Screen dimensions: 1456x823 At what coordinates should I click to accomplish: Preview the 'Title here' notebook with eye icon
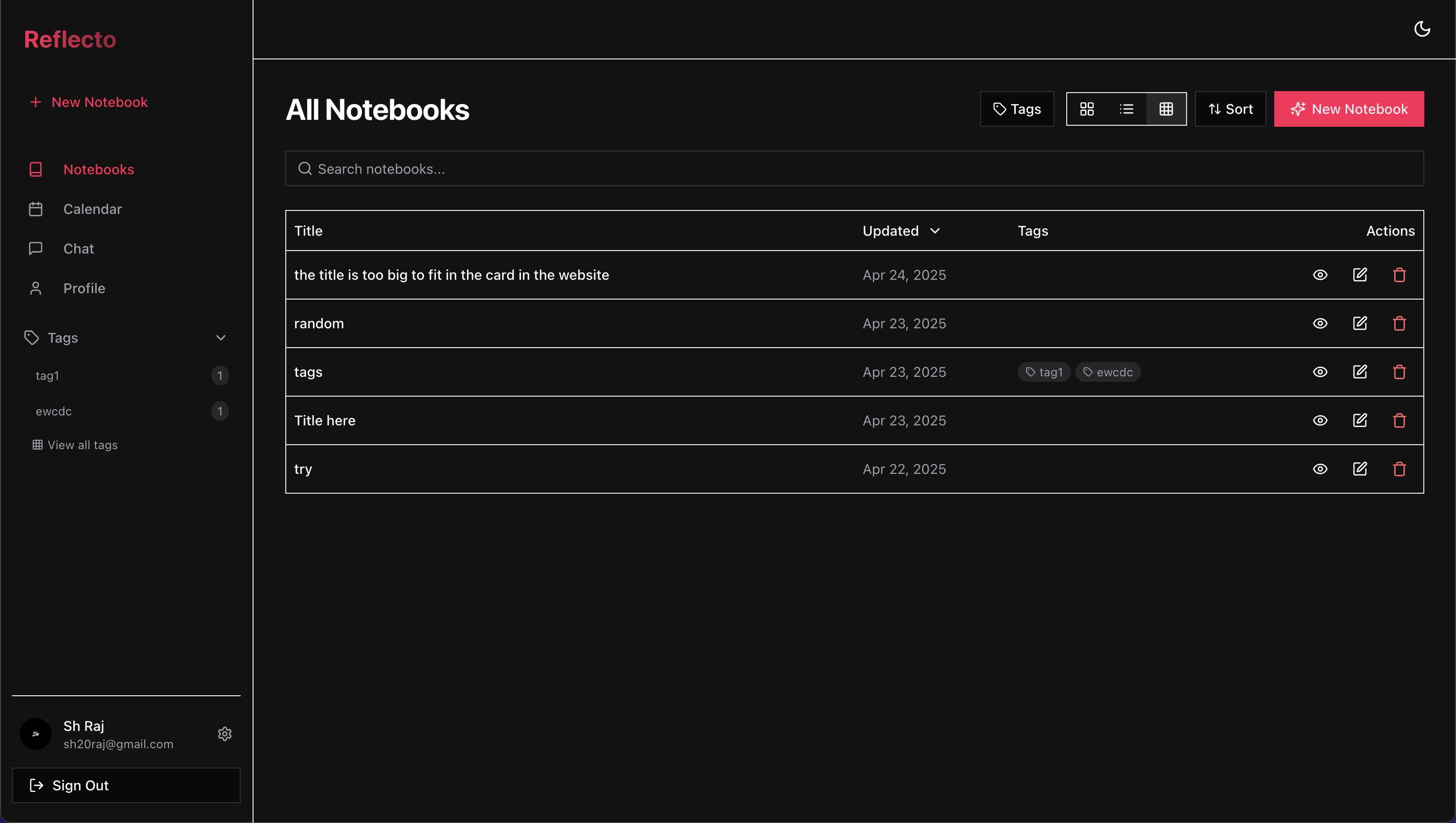pyautogui.click(x=1320, y=420)
